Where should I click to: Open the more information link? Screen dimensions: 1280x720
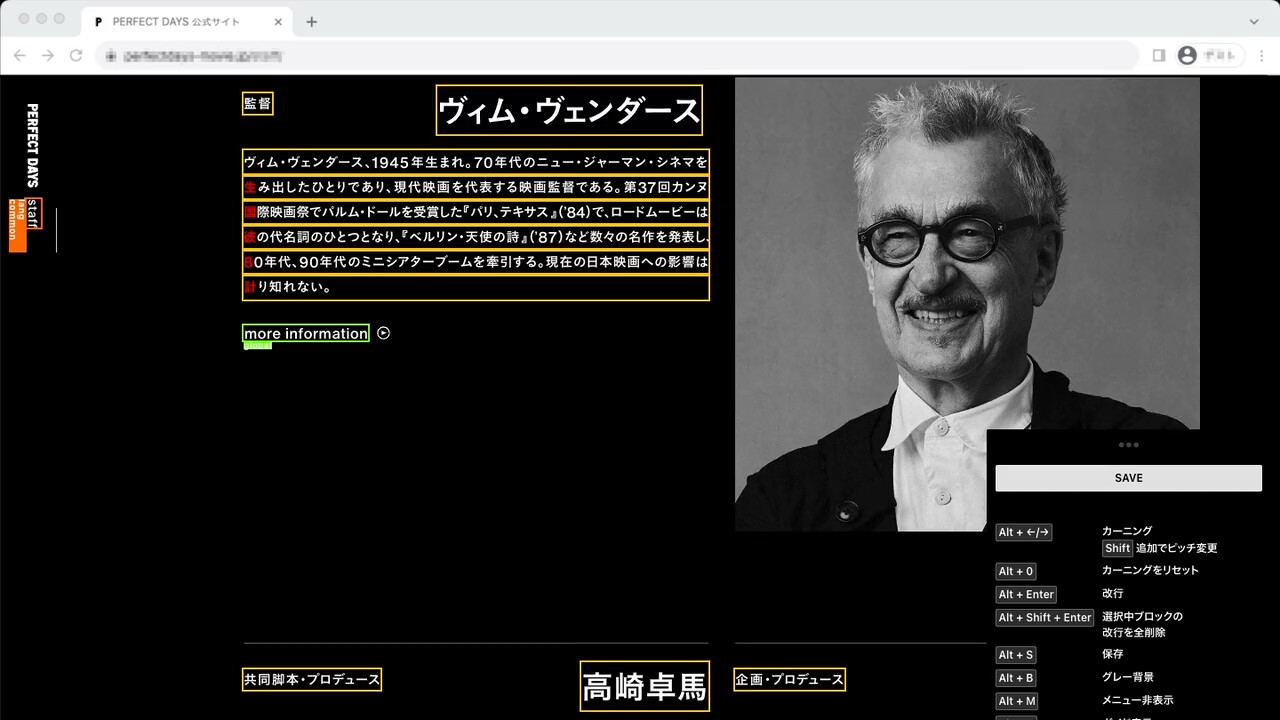click(x=305, y=333)
